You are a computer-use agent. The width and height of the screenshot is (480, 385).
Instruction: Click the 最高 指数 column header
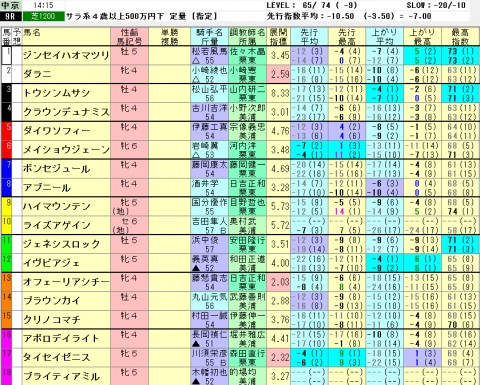tap(460, 37)
